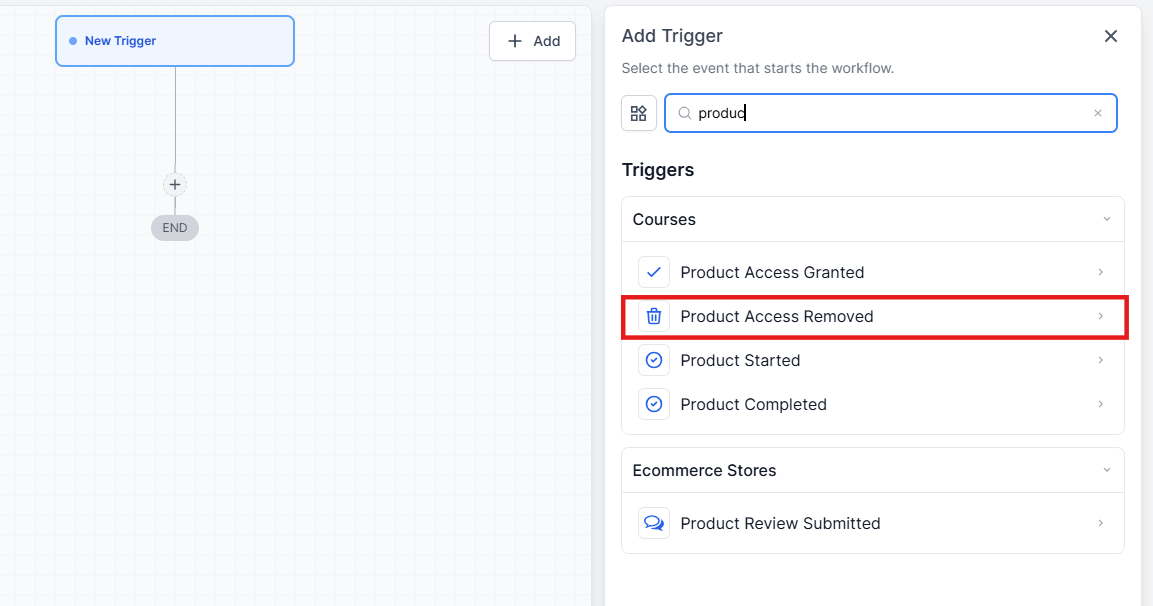Screen dimensions: 1153x606
Task: Collapse the Ecommerce Stores section
Action: (x=1106, y=470)
